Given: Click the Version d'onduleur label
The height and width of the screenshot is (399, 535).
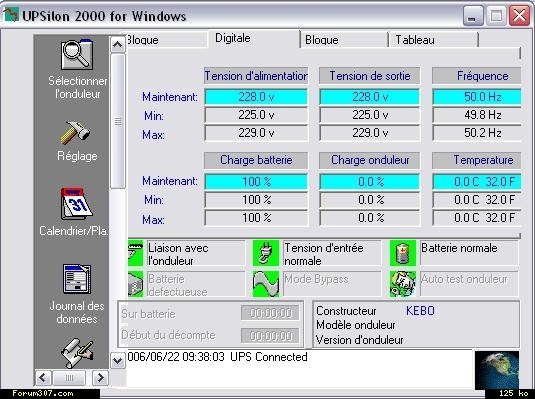Looking at the screenshot, I should click(x=359, y=340).
